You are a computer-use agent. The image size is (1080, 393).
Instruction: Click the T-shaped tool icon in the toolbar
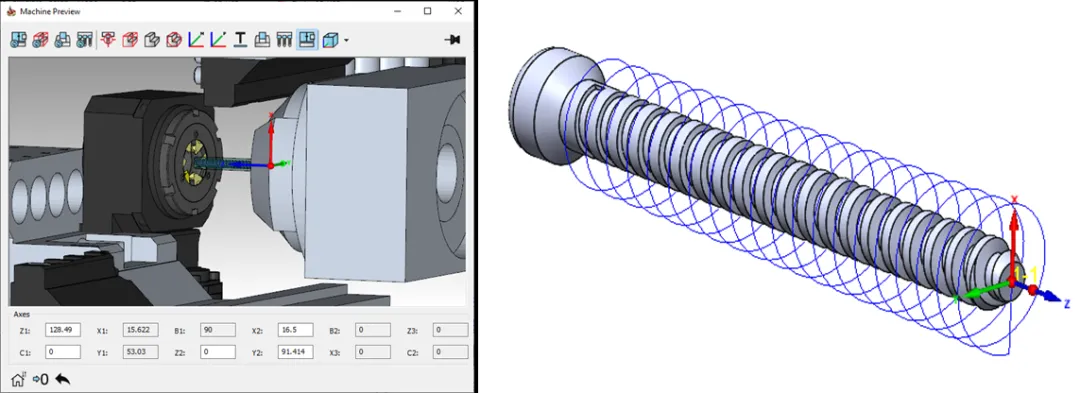point(240,40)
